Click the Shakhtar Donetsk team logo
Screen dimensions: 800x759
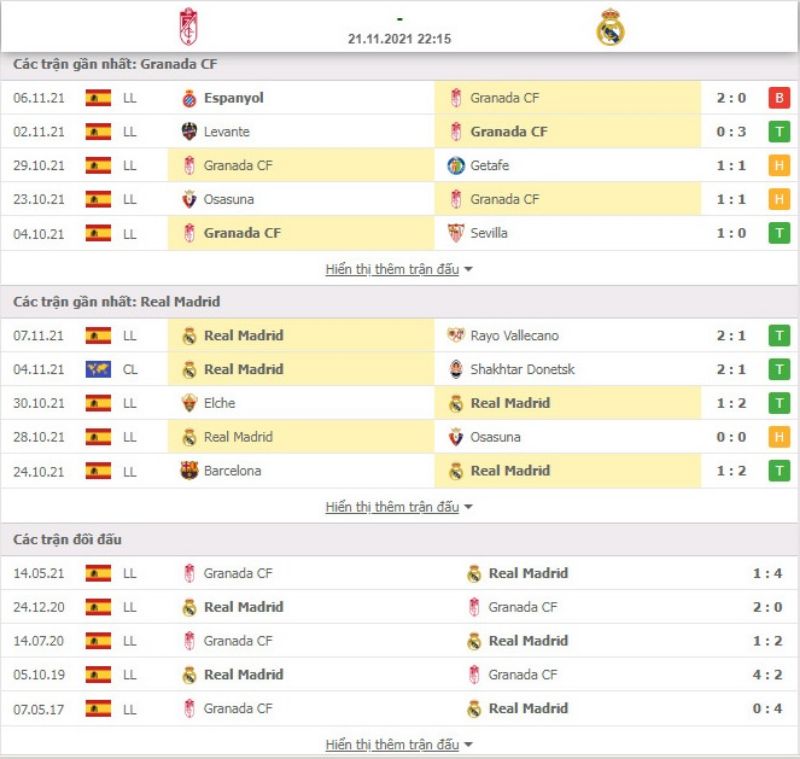pos(456,369)
